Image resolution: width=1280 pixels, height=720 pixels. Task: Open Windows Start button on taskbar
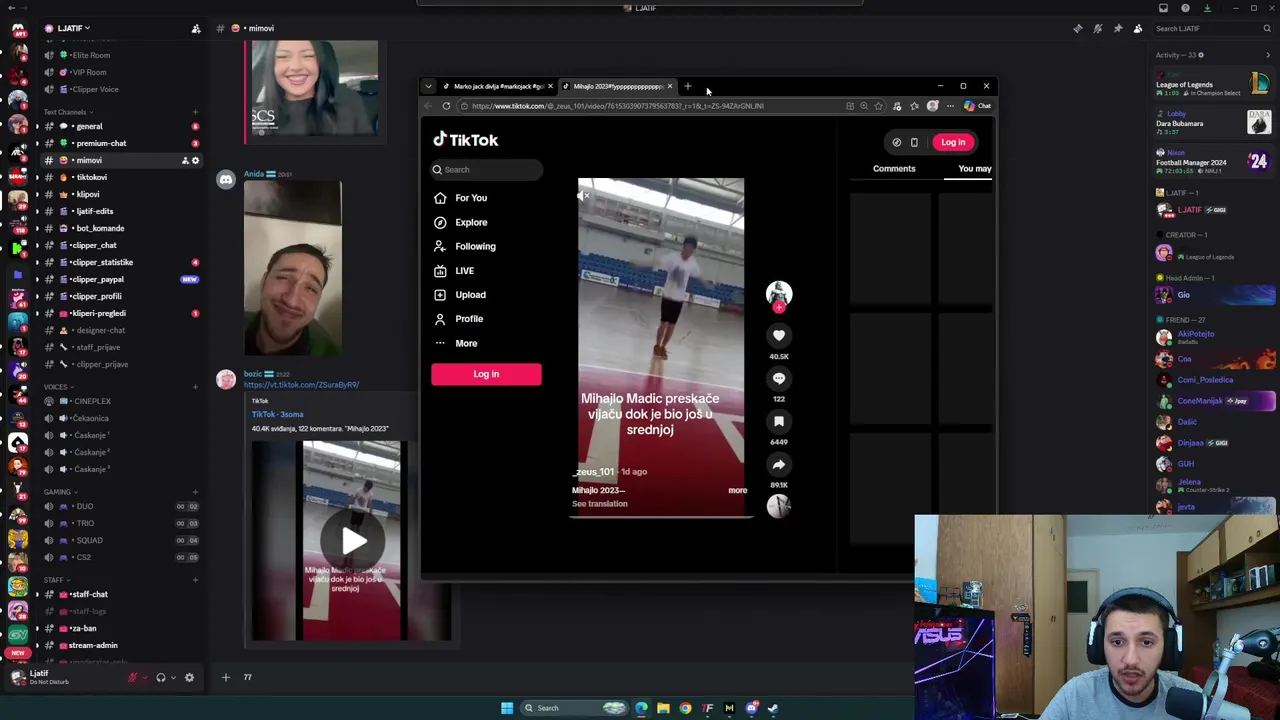[x=507, y=708]
